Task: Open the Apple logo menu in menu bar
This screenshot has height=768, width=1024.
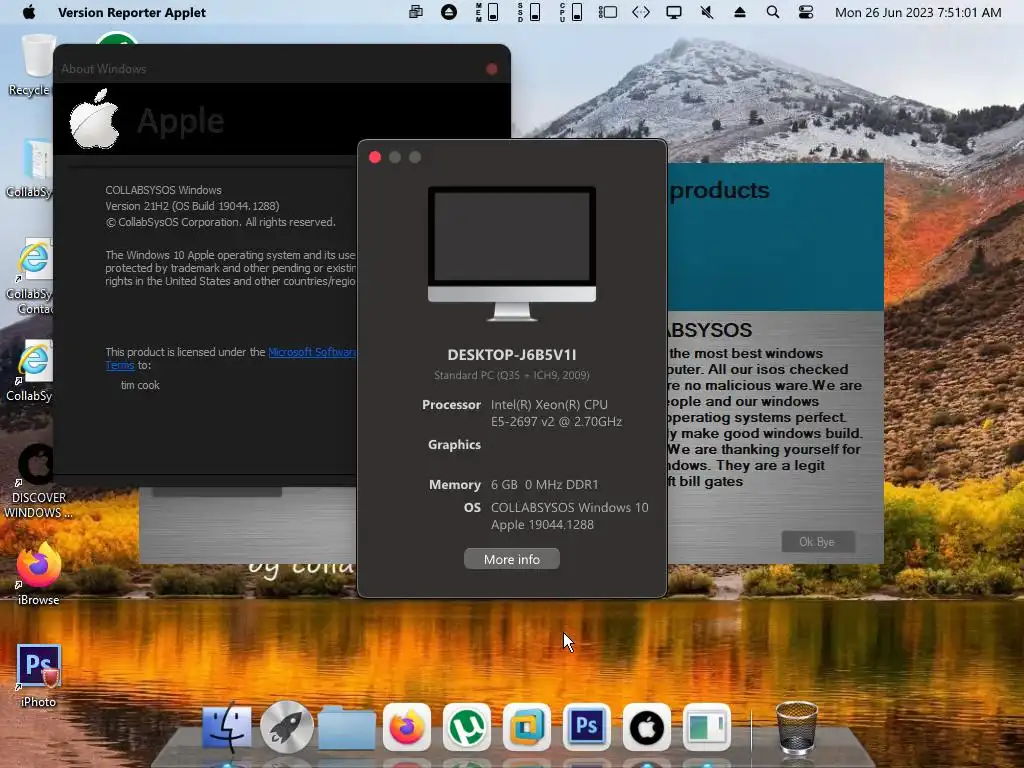Action: pos(29,12)
